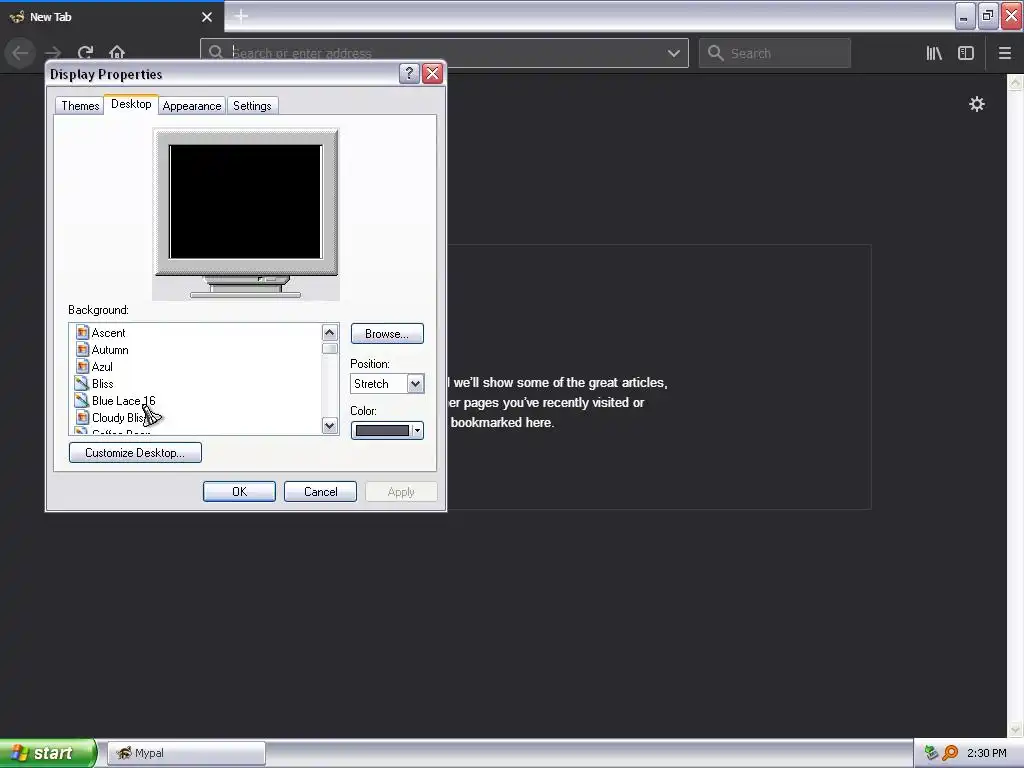Switch to the Themes tab

(x=80, y=106)
